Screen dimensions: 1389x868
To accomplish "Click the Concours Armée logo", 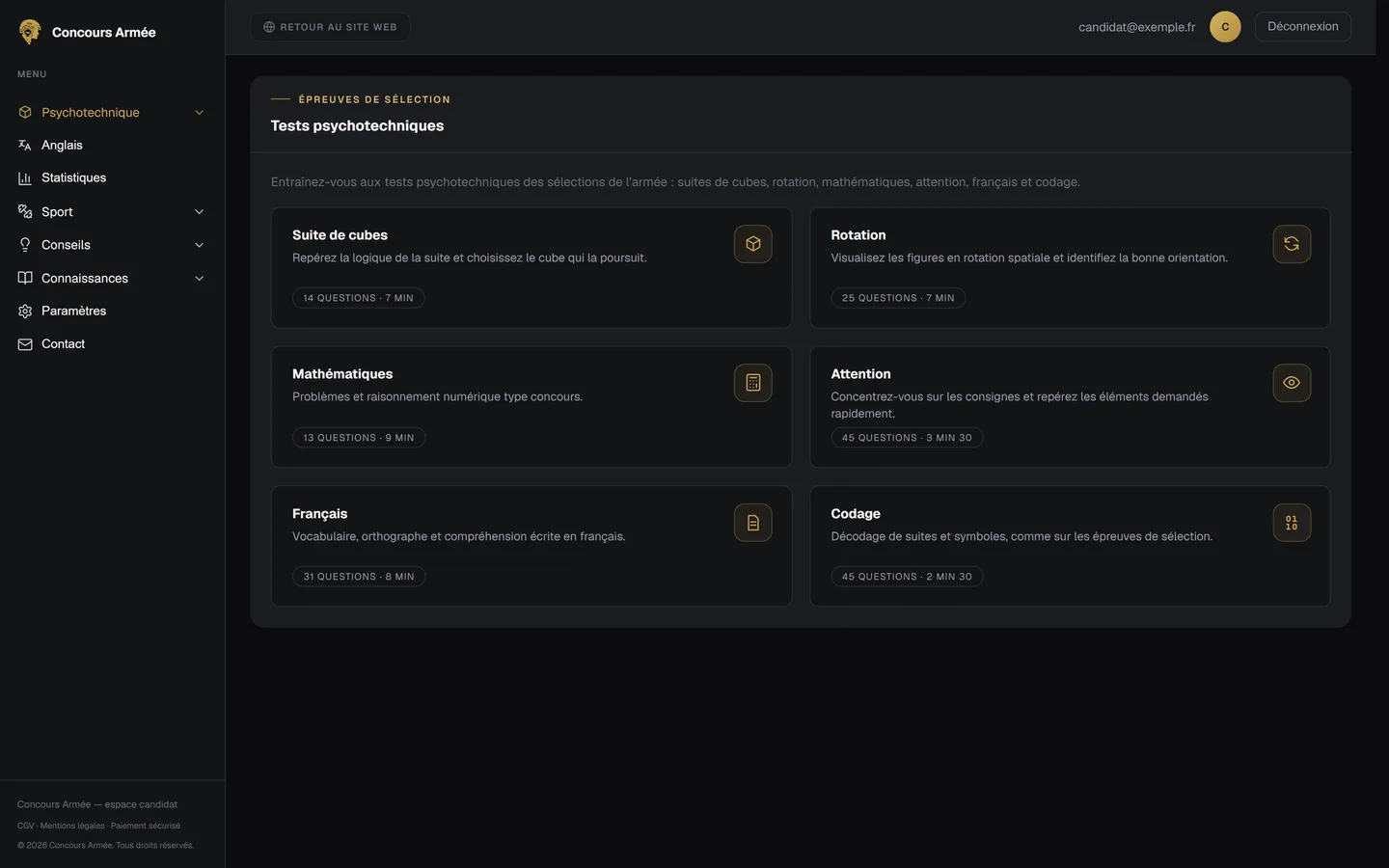I will (x=30, y=32).
